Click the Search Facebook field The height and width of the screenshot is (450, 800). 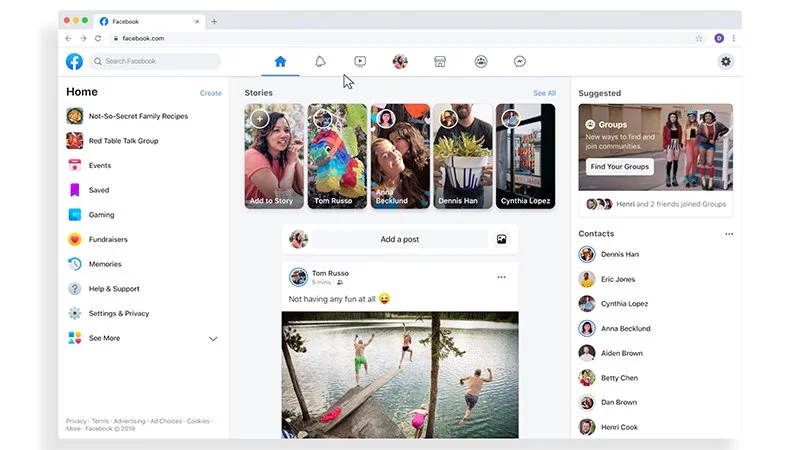[x=155, y=61]
